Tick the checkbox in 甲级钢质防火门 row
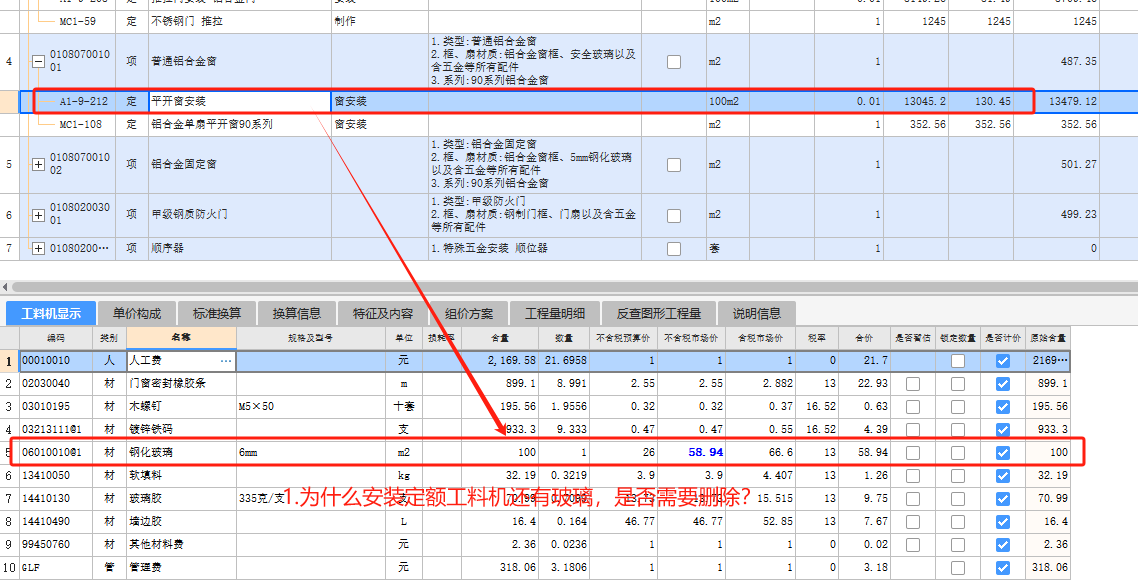Image resolution: width=1138 pixels, height=585 pixels. (674, 216)
